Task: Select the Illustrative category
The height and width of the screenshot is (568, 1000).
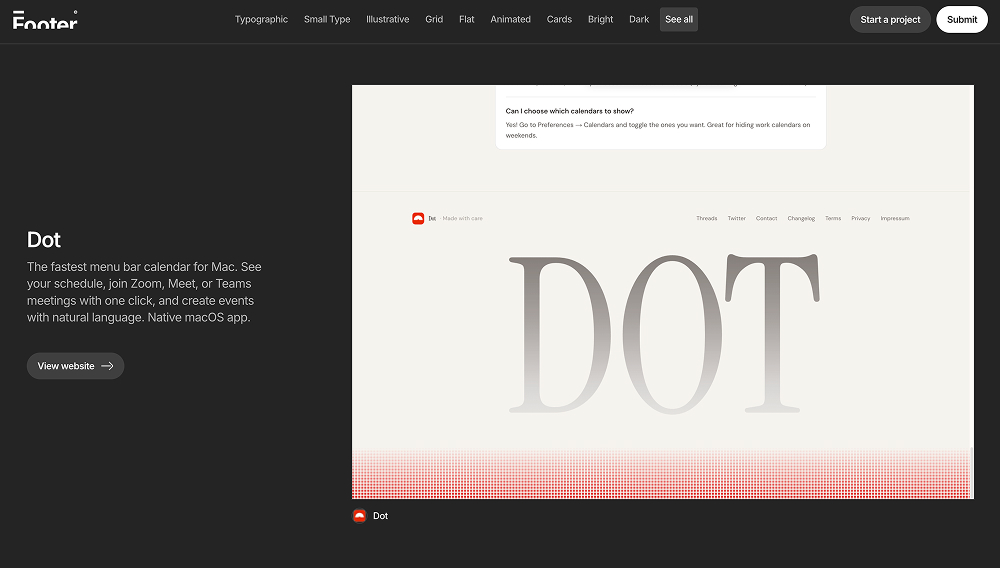Action: tap(388, 19)
